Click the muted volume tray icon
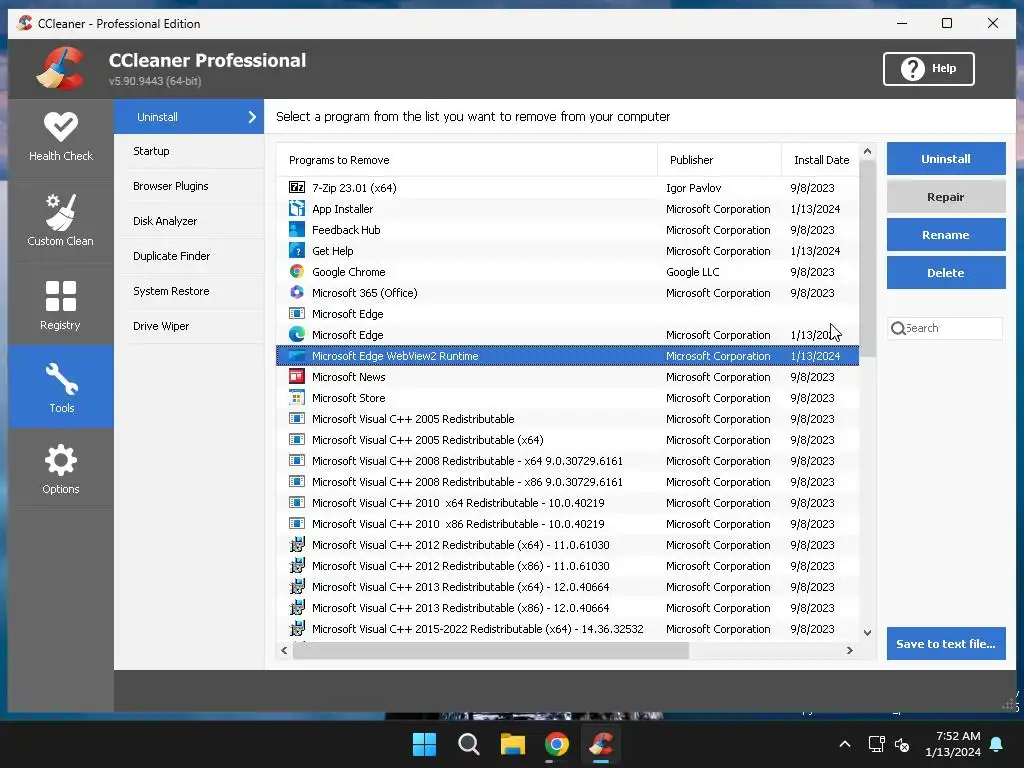The width and height of the screenshot is (1024, 768). (x=903, y=744)
